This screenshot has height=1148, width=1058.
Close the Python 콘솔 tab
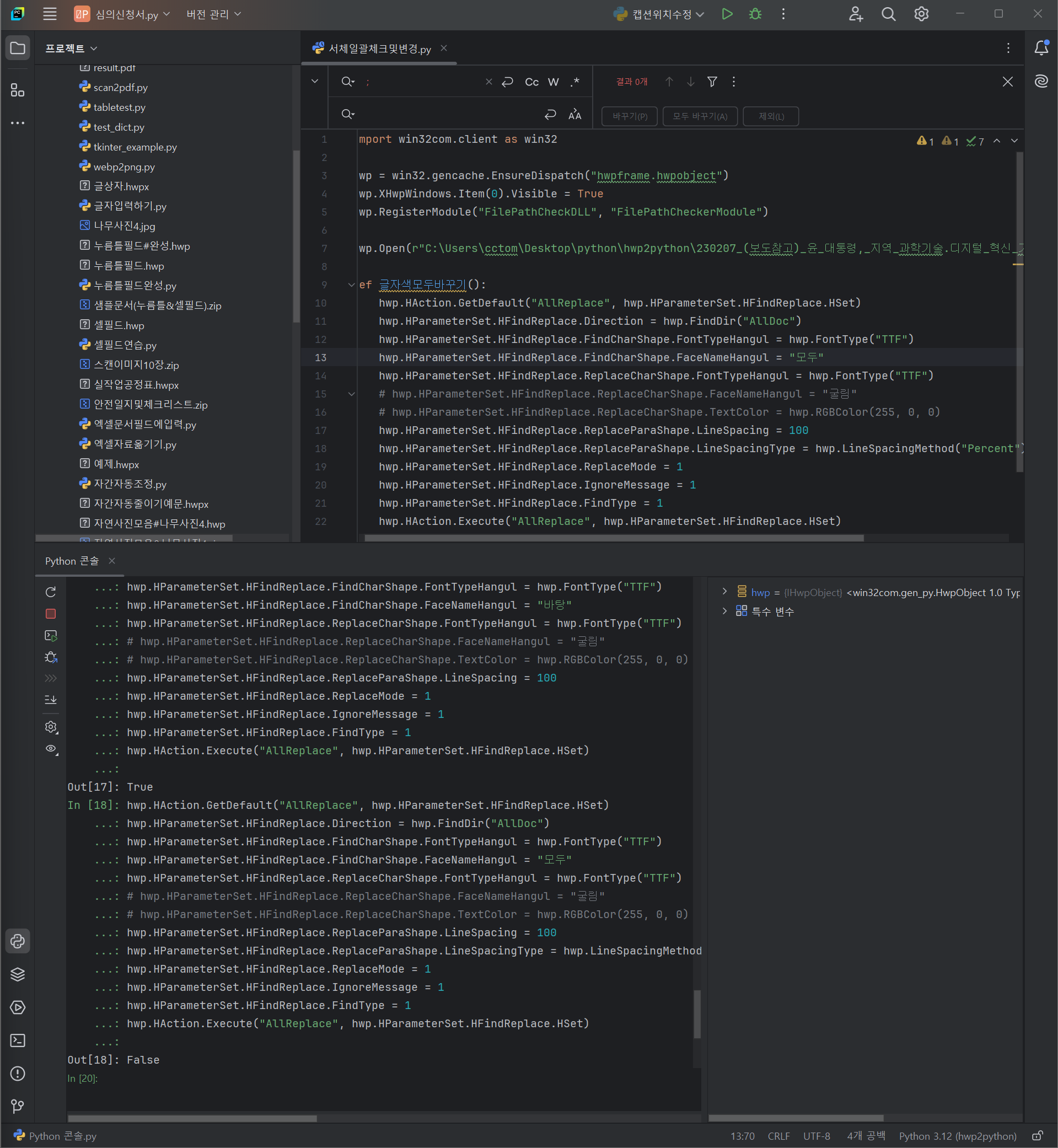click(x=111, y=561)
